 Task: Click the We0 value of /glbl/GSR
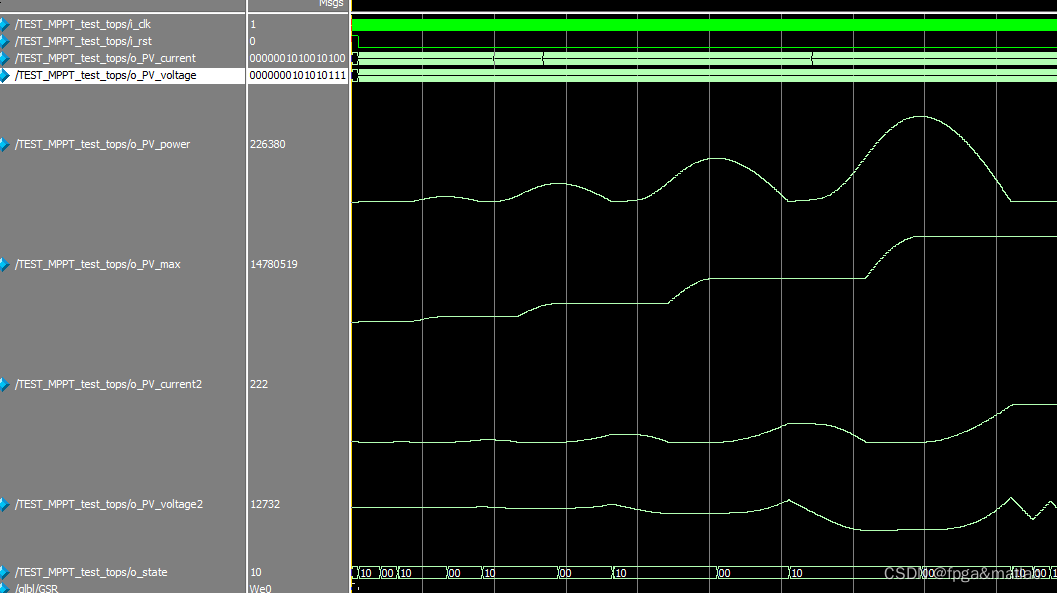point(259,588)
